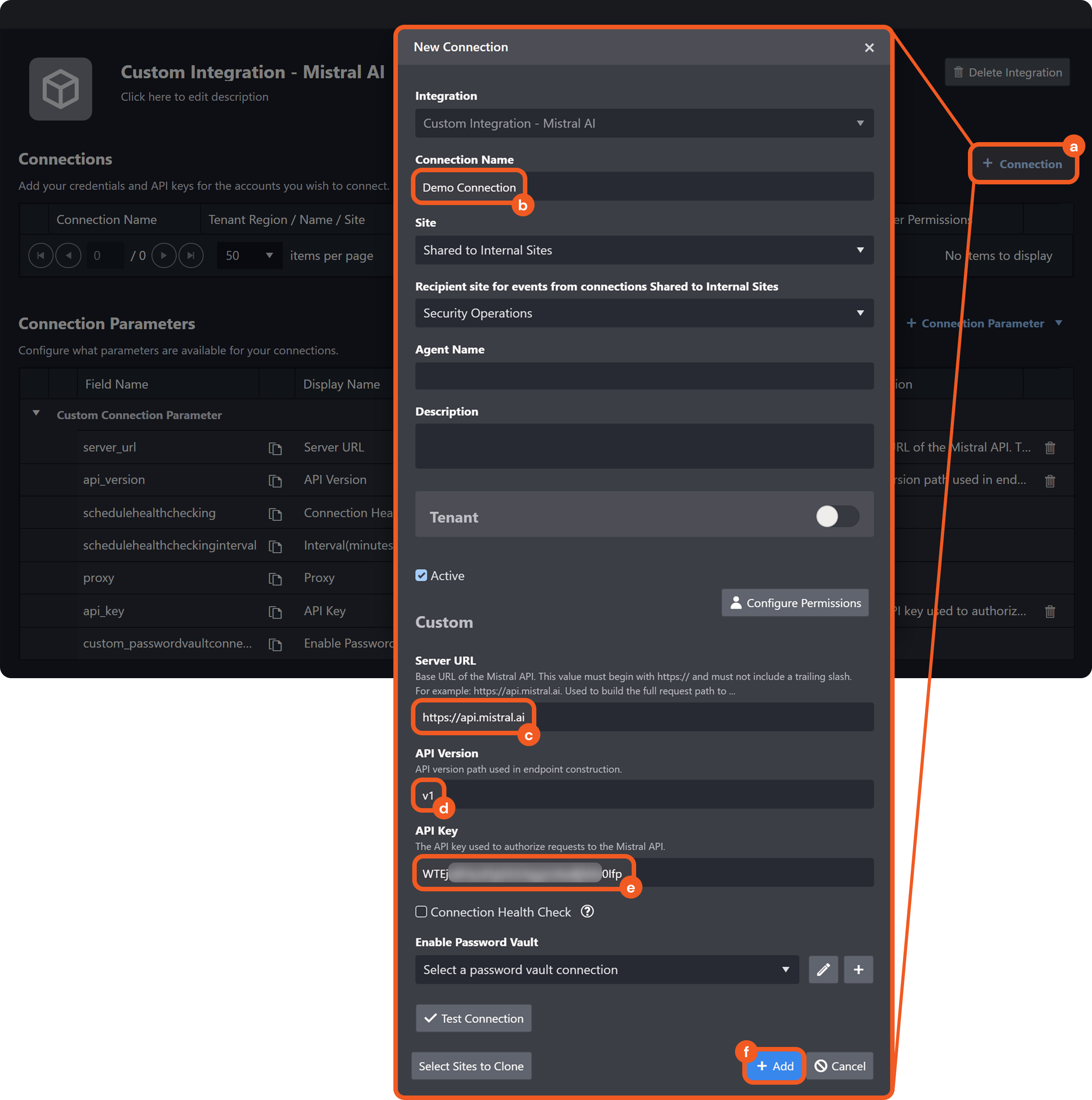Enable the Connection Health Check checkbox

(x=421, y=912)
